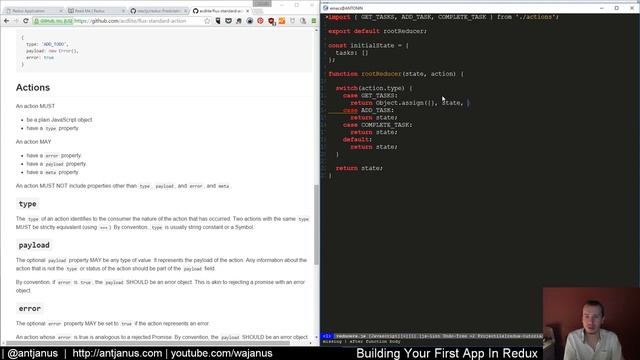Minimize the Emacs window
This screenshot has height=360, width=640.
click(x=602, y=8)
